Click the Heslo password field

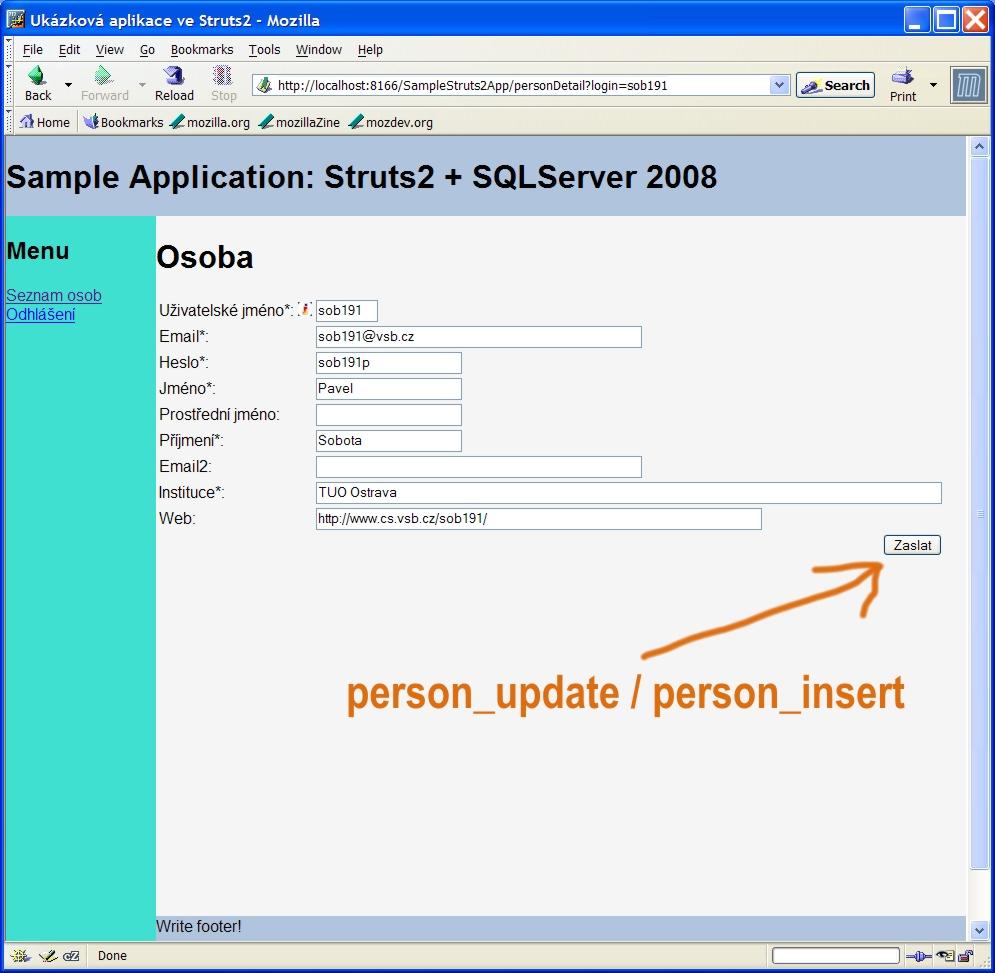point(388,363)
